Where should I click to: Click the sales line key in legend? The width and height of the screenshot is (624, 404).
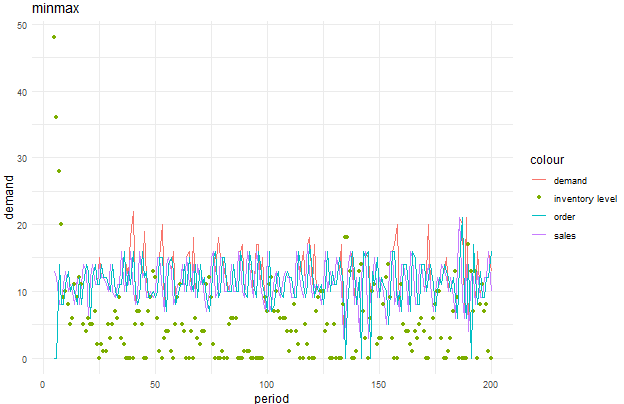tap(539, 235)
